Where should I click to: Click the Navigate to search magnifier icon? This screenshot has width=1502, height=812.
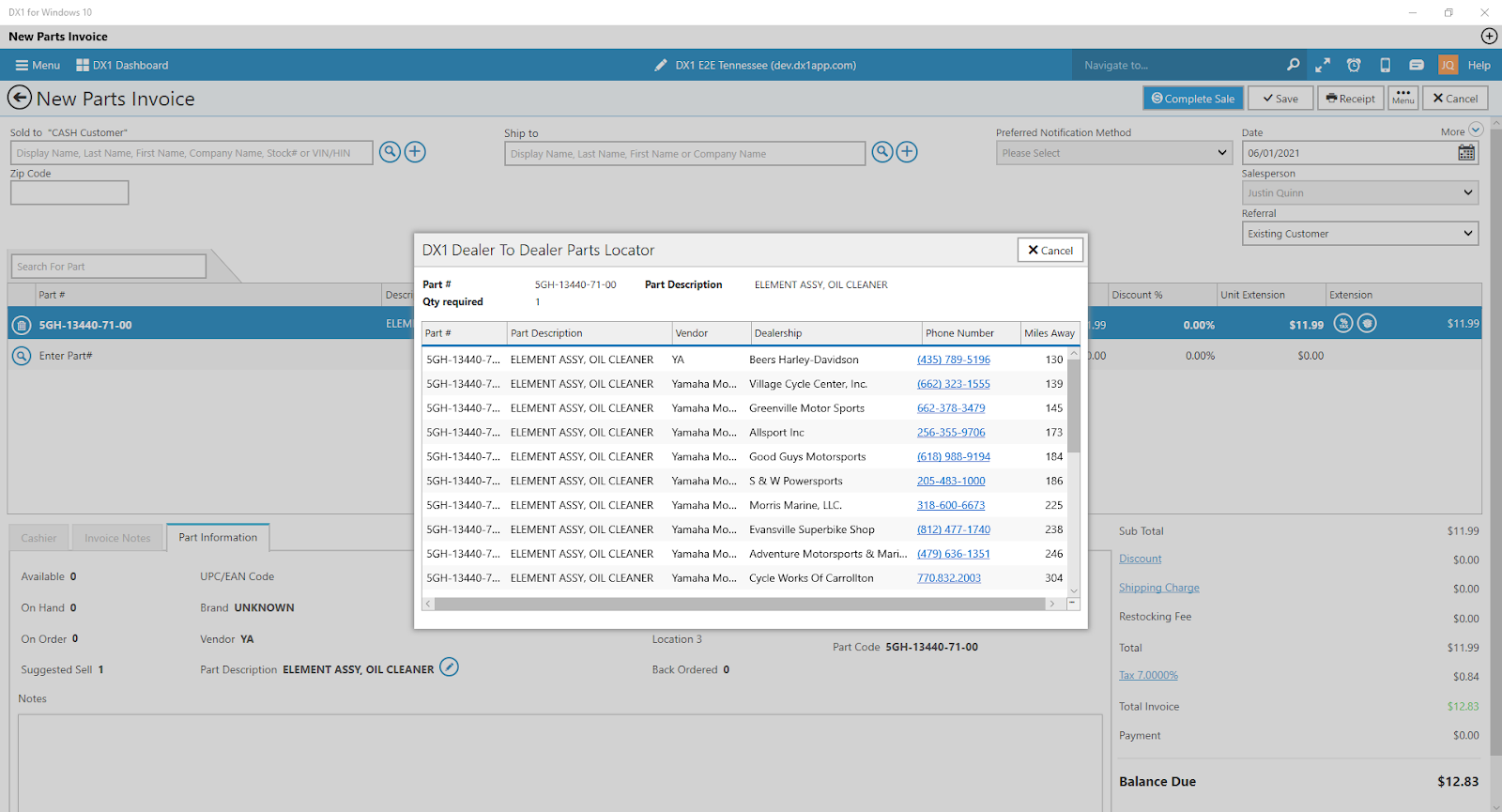point(1293,65)
